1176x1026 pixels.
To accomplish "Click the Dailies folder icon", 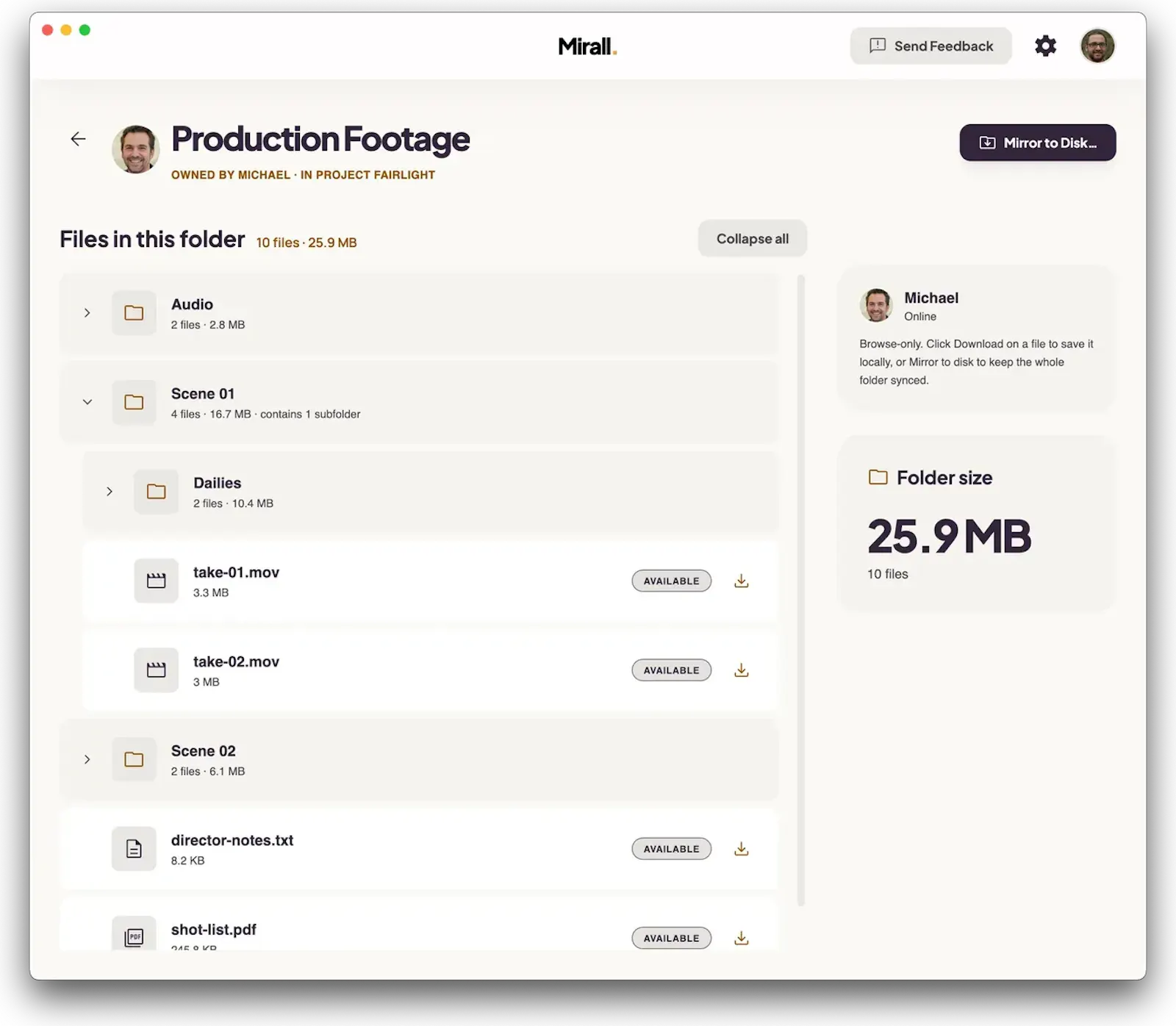I will point(156,492).
